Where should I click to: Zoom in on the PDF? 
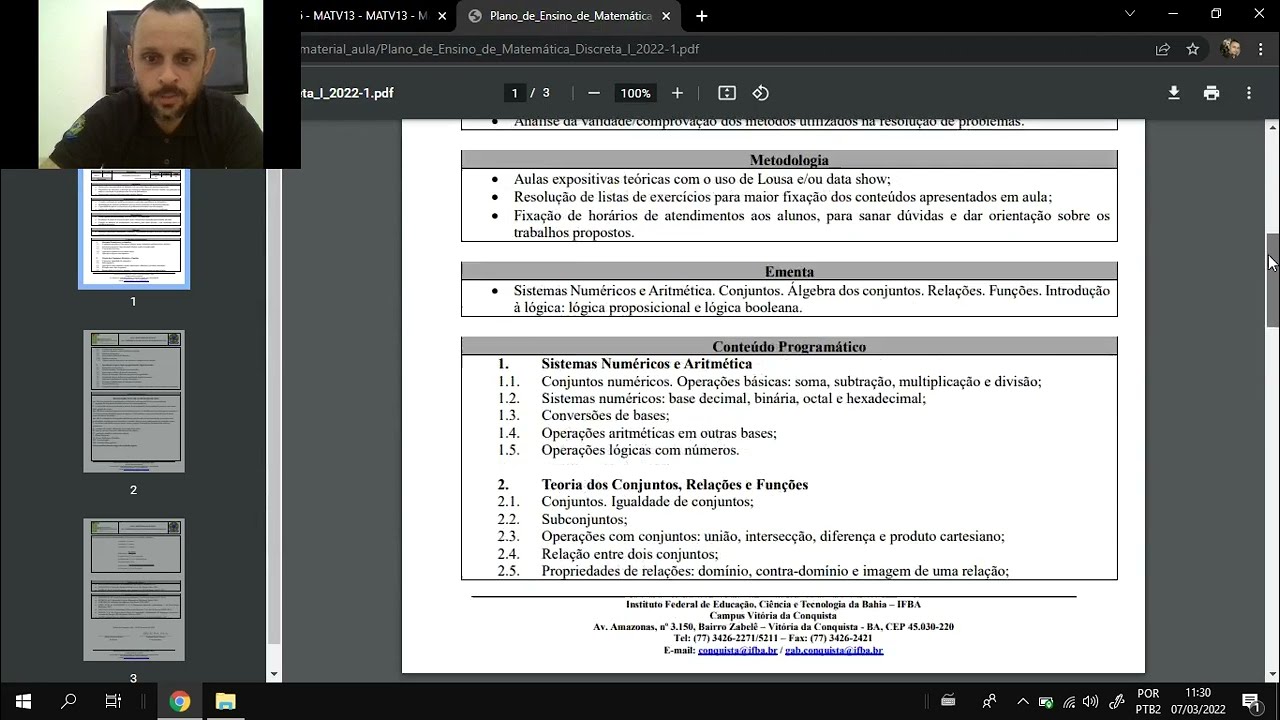click(677, 93)
